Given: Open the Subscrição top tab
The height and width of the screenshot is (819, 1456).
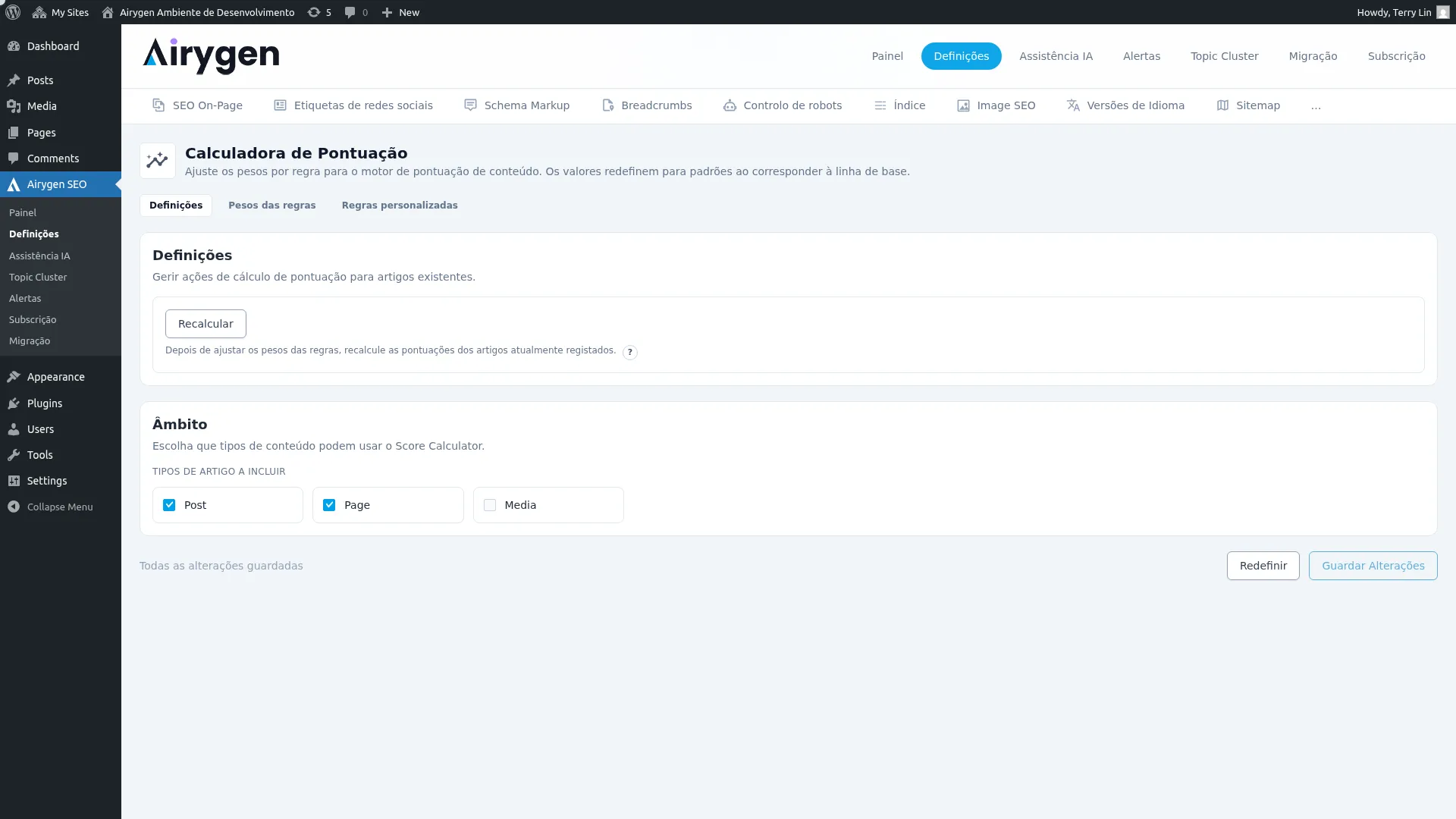Looking at the screenshot, I should pos(1396,56).
